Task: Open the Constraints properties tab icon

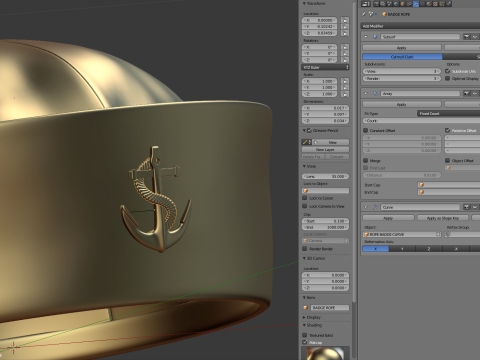Action: [x=409, y=4]
